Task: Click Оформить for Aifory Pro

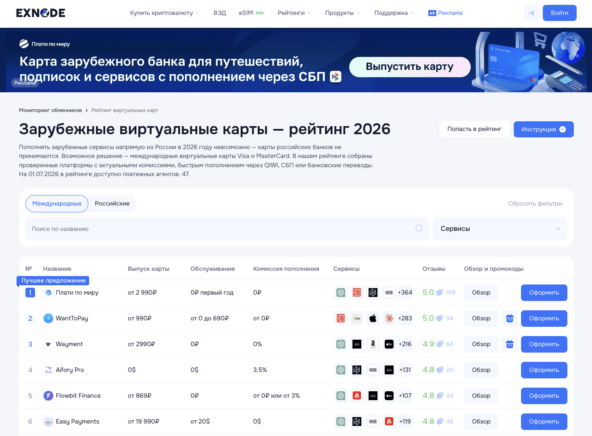Action: (x=544, y=370)
